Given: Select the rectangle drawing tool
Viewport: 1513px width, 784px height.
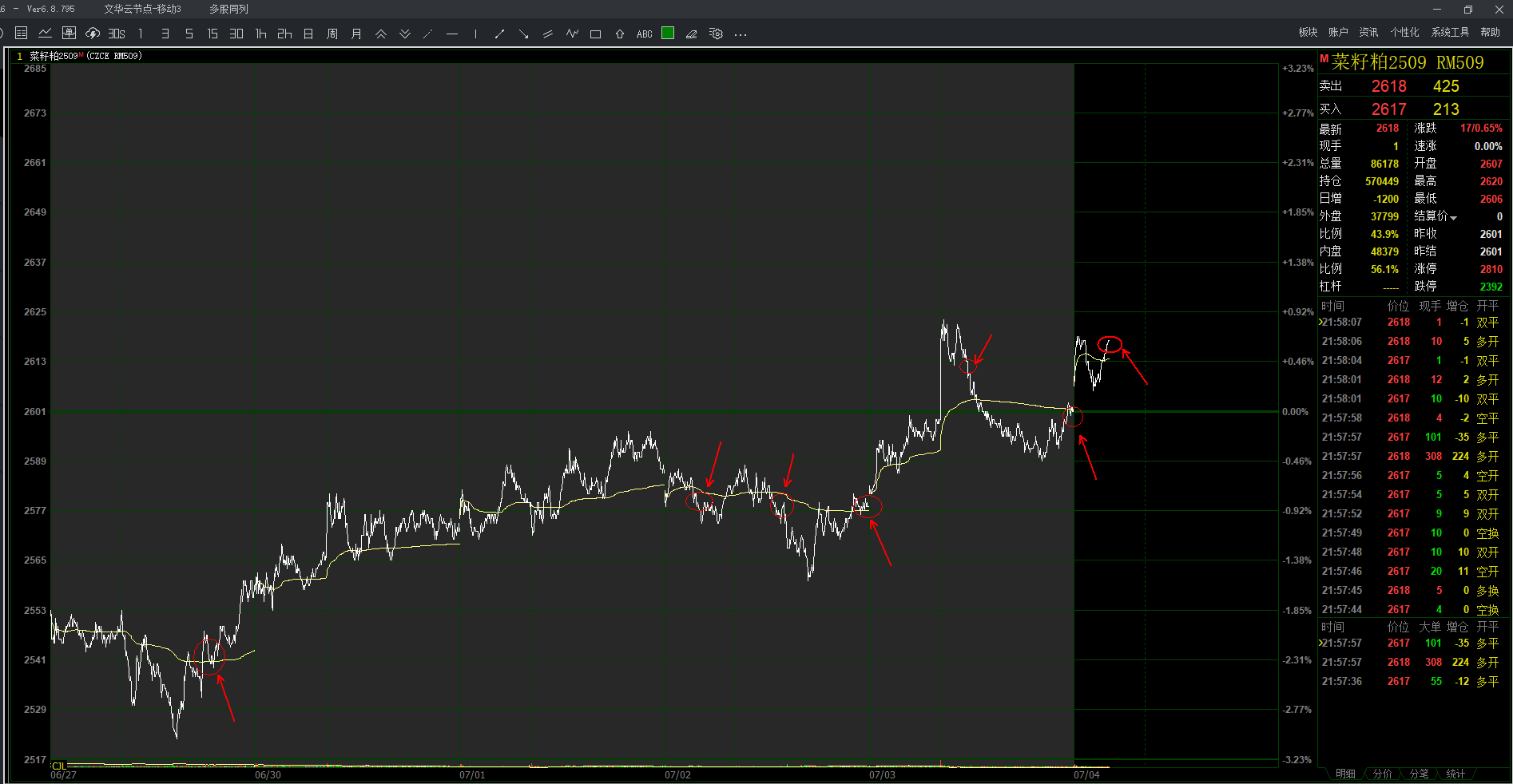Looking at the screenshot, I should pos(595,34).
